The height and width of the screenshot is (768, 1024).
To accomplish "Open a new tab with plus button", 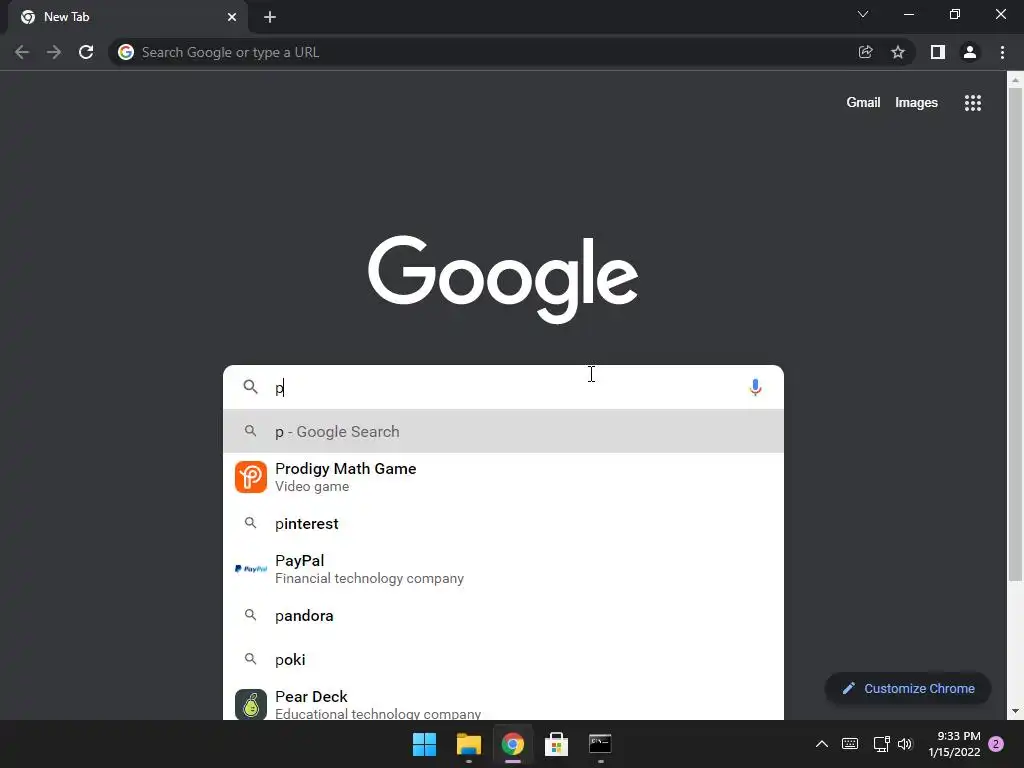I will coord(270,17).
